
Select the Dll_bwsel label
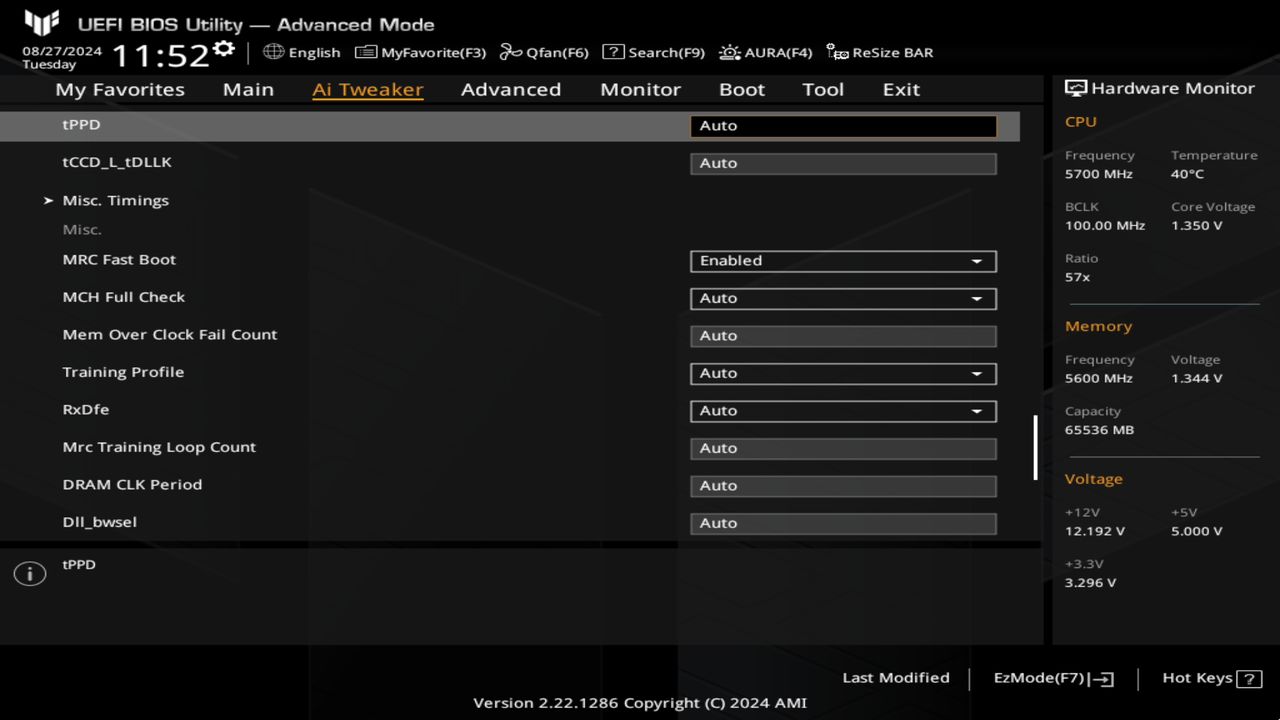99,522
